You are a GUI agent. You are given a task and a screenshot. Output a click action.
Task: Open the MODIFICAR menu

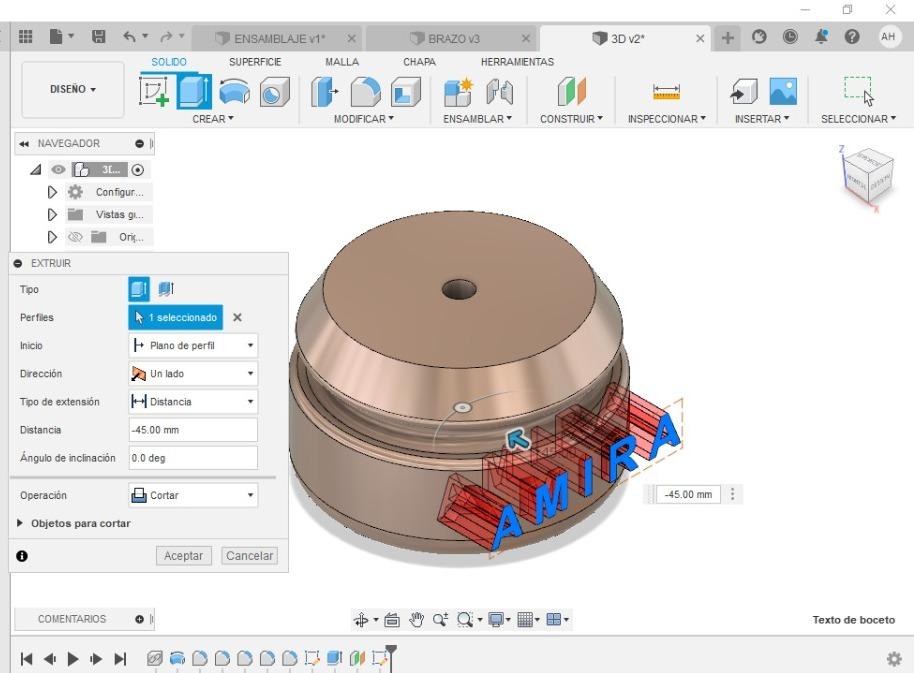point(364,119)
